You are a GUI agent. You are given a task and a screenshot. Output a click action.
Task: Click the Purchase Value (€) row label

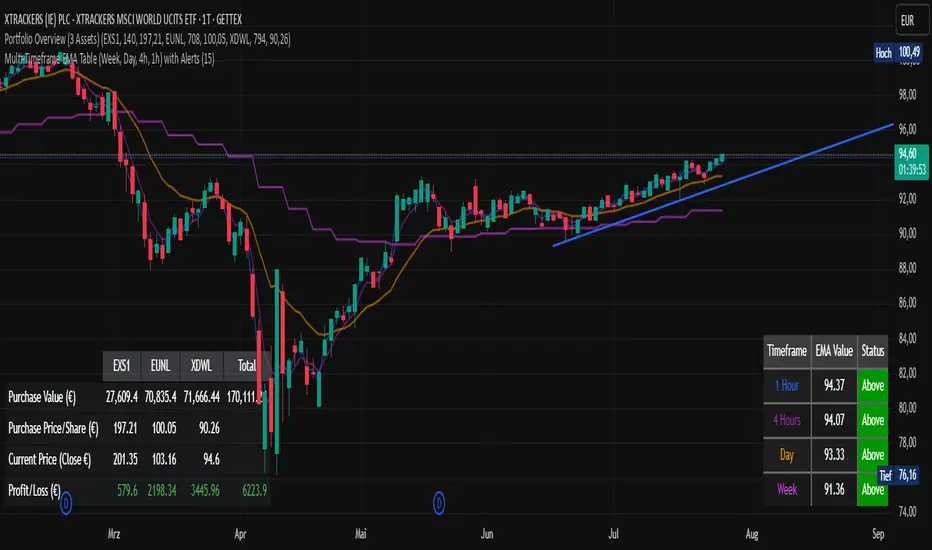(42, 397)
